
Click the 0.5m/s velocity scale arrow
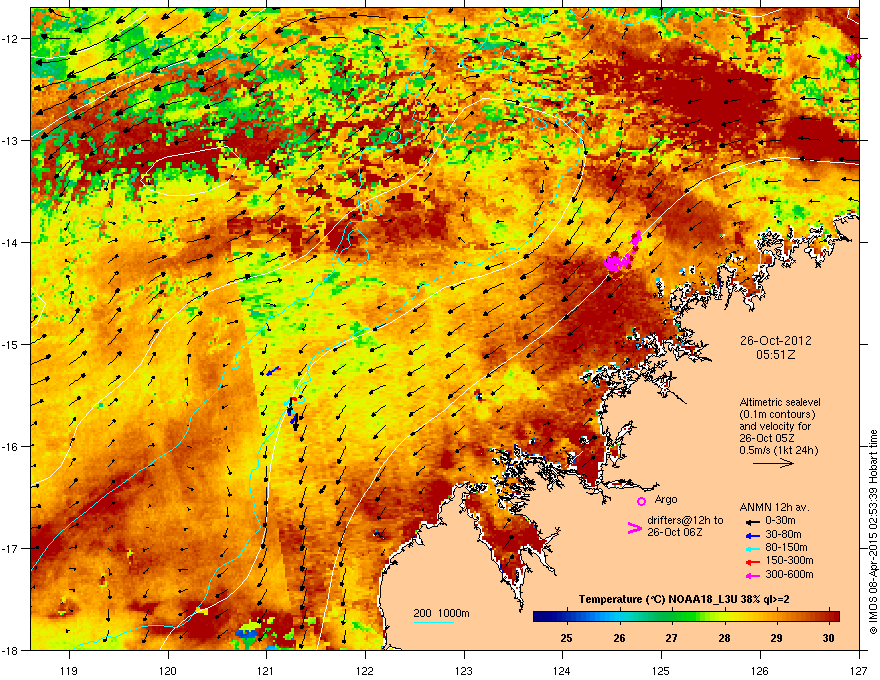click(x=773, y=463)
